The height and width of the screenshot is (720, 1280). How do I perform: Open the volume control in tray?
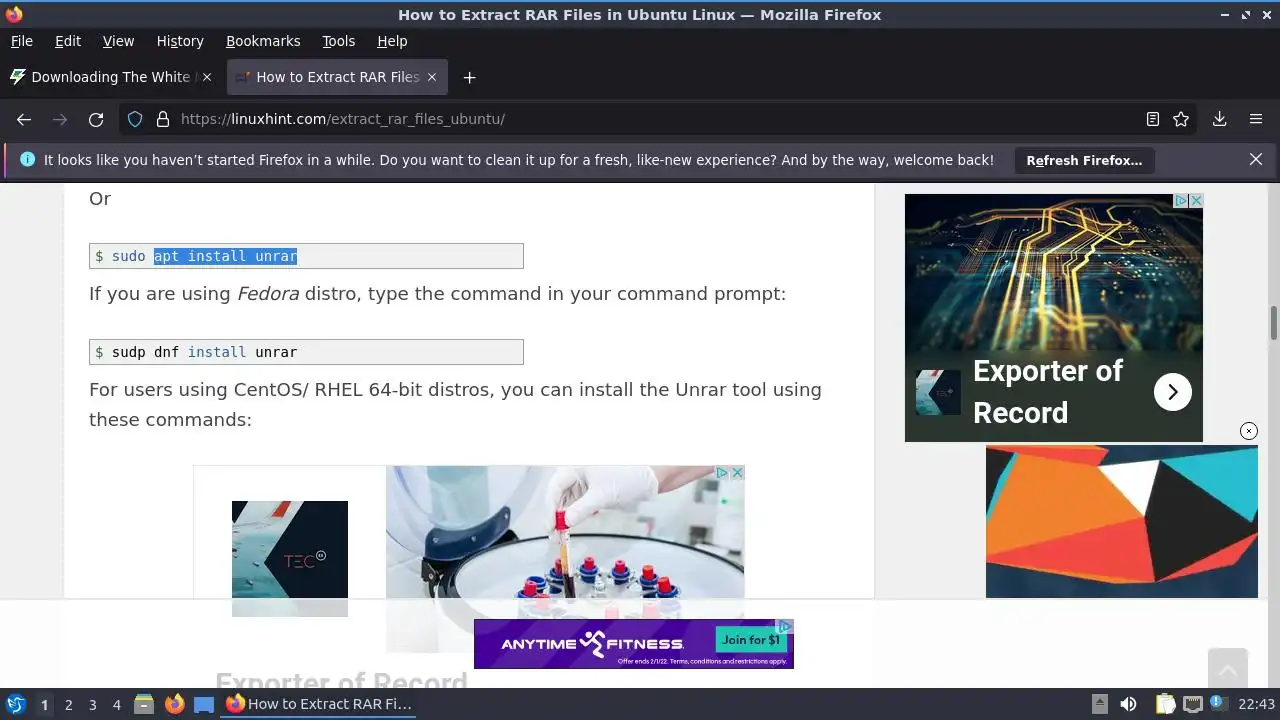tap(1128, 704)
